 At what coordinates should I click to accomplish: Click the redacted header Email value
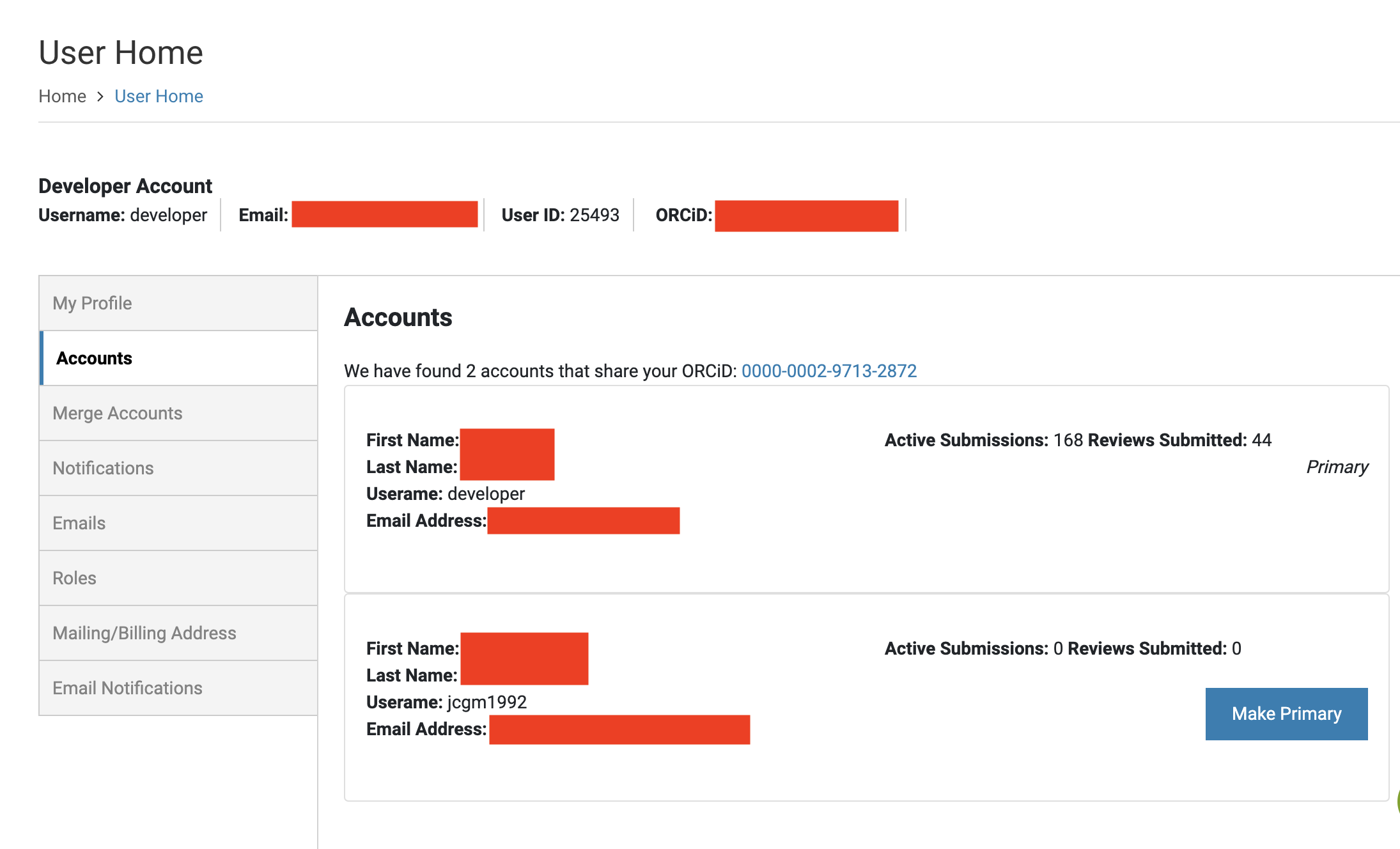click(x=384, y=214)
